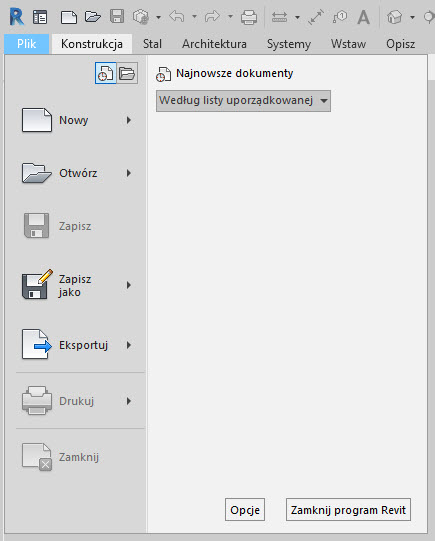
Task: Switch to the Architektura ribbon tab
Action: pyautogui.click(x=214, y=44)
